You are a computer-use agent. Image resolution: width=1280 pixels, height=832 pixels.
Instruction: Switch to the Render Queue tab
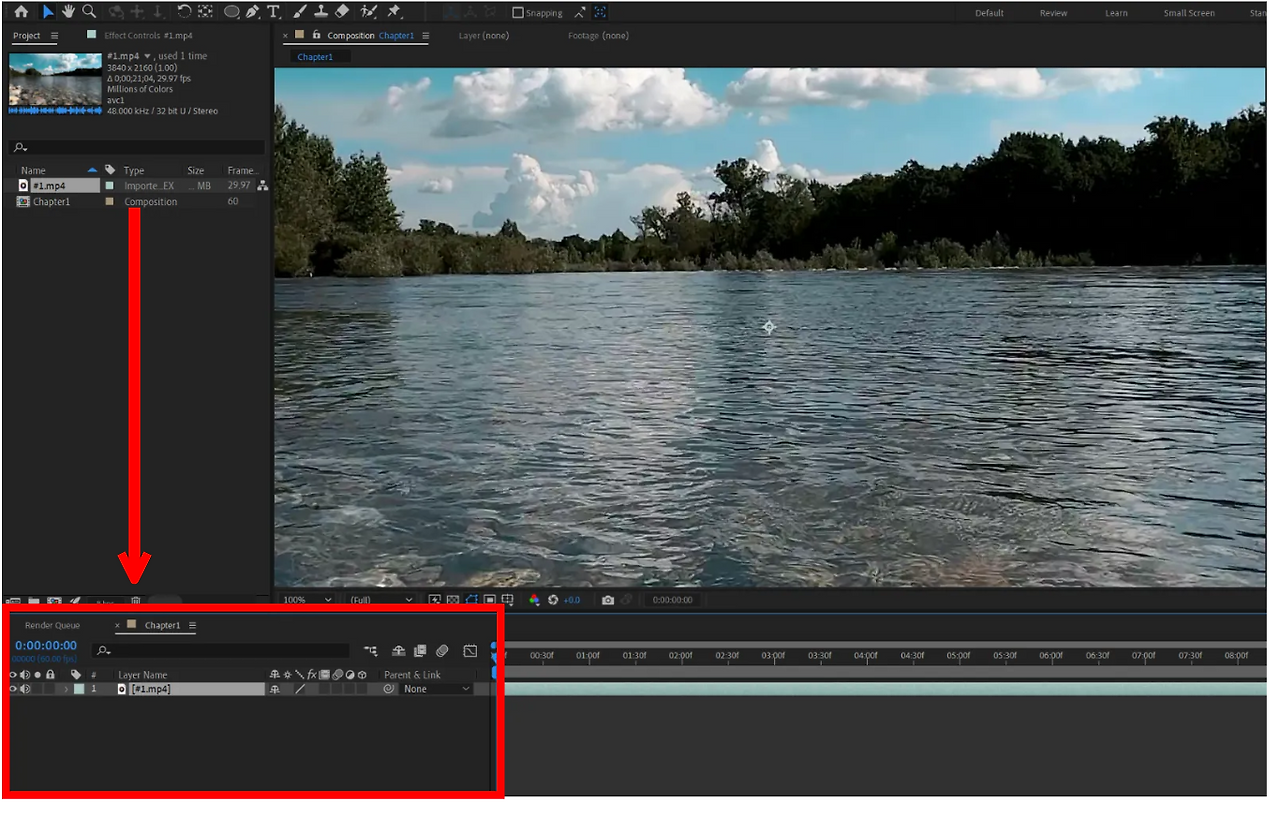click(x=52, y=626)
